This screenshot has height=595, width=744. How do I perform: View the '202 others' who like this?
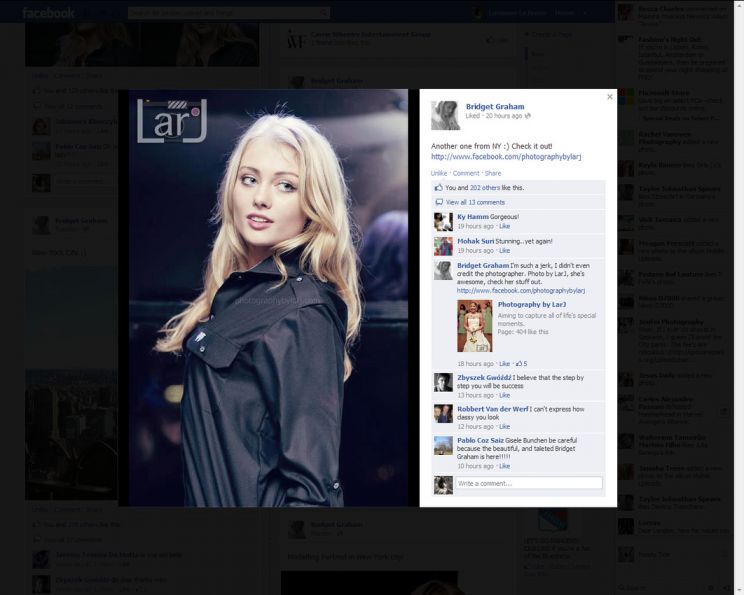click(x=484, y=188)
